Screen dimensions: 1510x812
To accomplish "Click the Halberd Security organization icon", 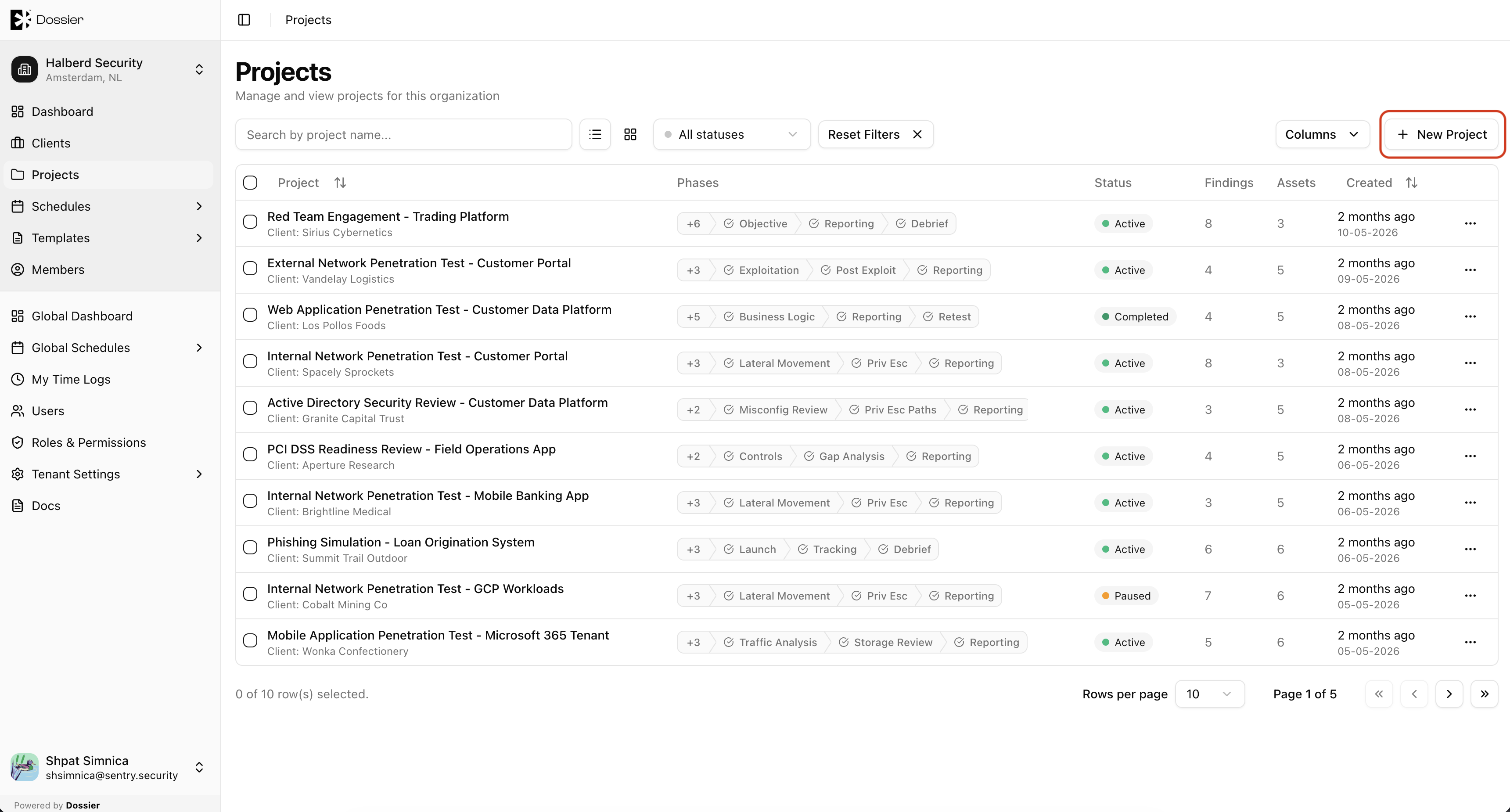I will tap(25, 70).
